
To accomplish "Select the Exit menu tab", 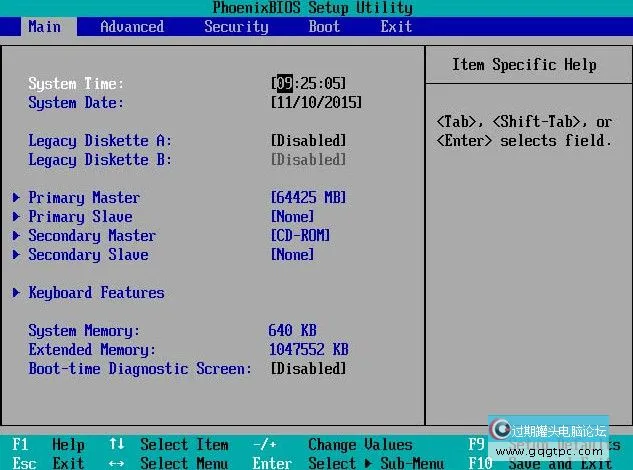I will [x=396, y=27].
